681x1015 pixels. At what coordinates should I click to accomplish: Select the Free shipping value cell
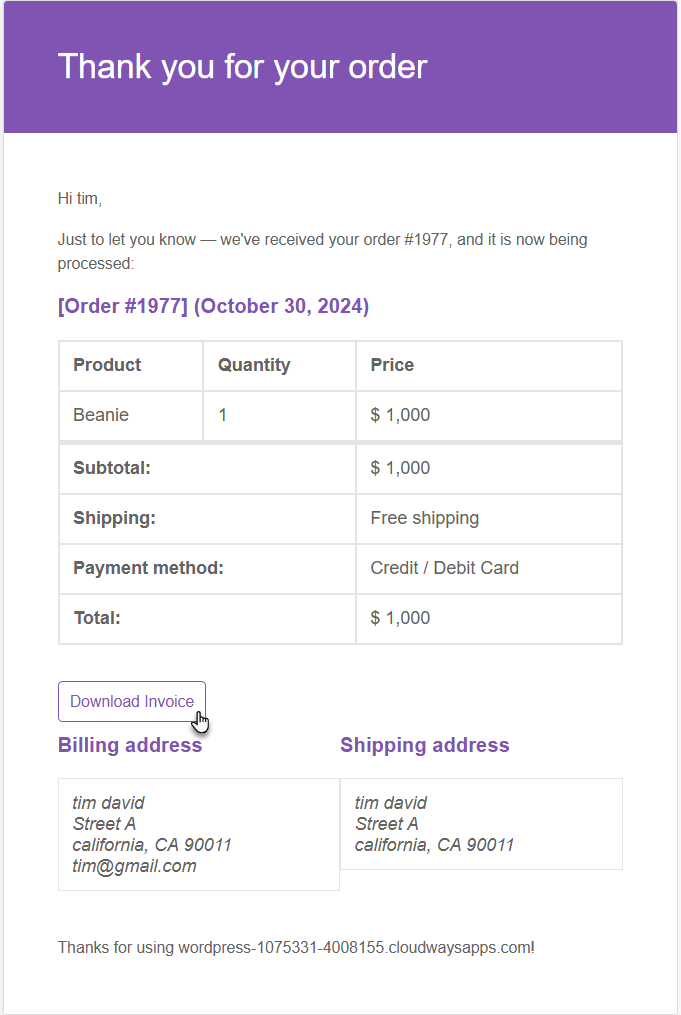tap(489, 518)
